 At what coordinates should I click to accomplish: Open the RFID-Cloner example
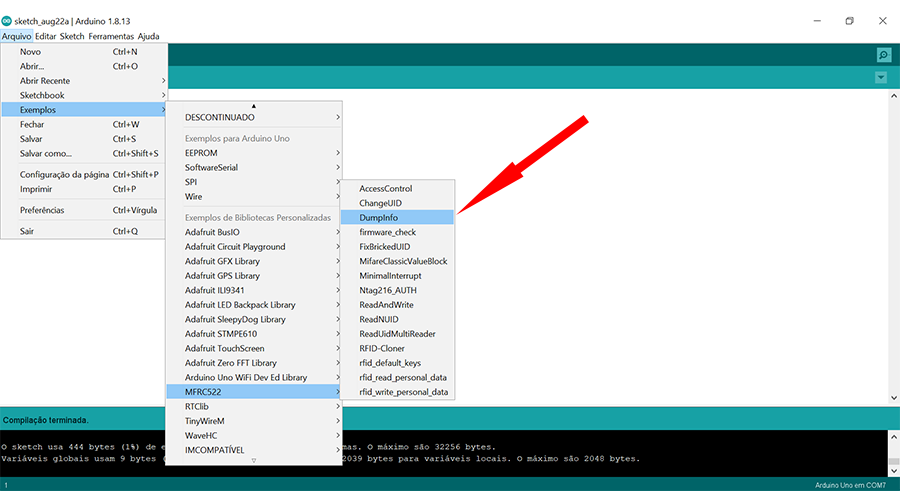coord(384,348)
